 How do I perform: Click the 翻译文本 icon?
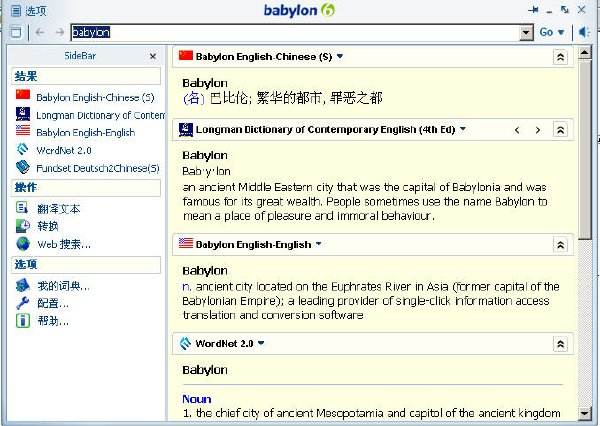pos(22,207)
